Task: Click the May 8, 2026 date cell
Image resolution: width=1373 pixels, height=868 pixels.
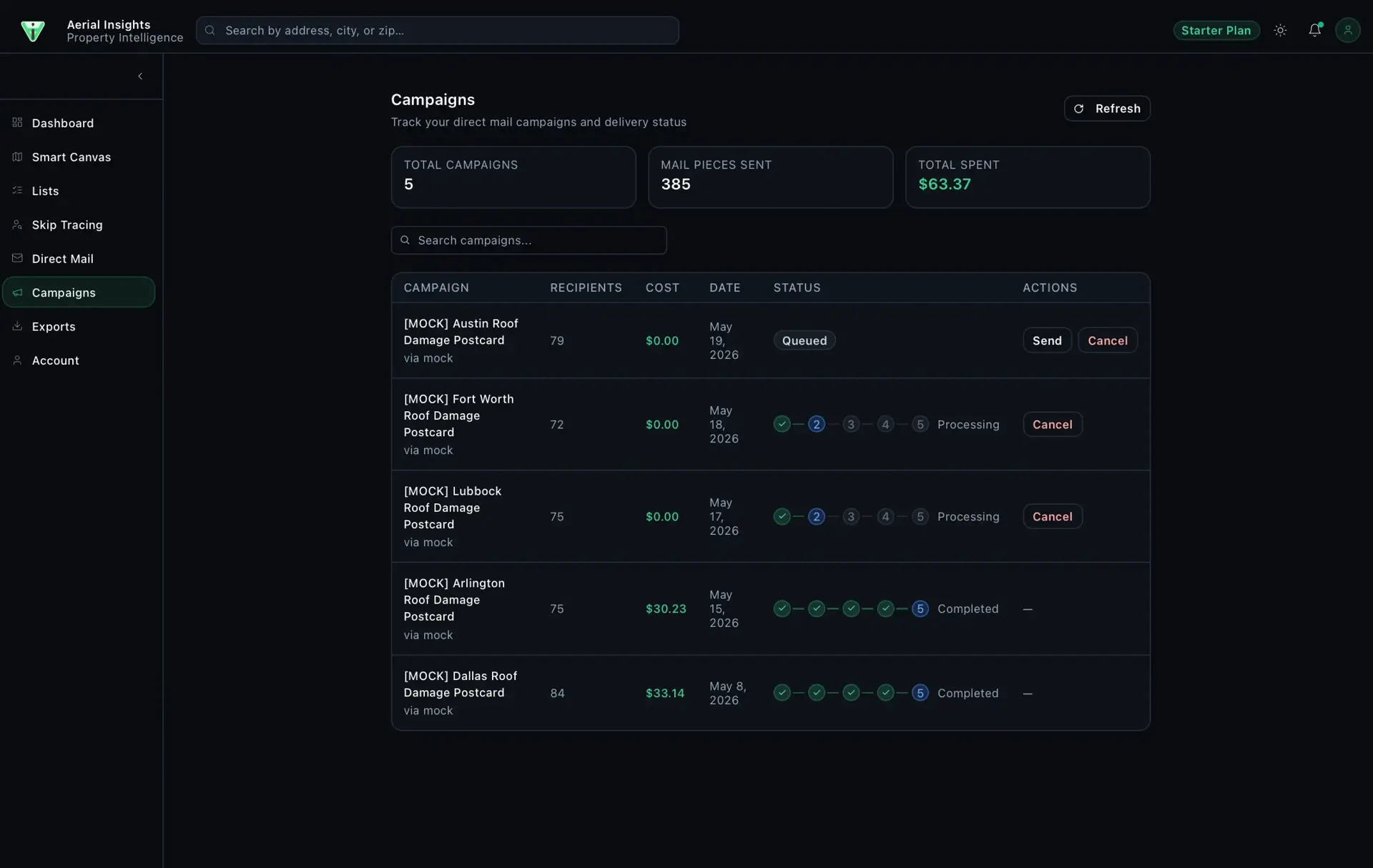Action: coord(727,693)
